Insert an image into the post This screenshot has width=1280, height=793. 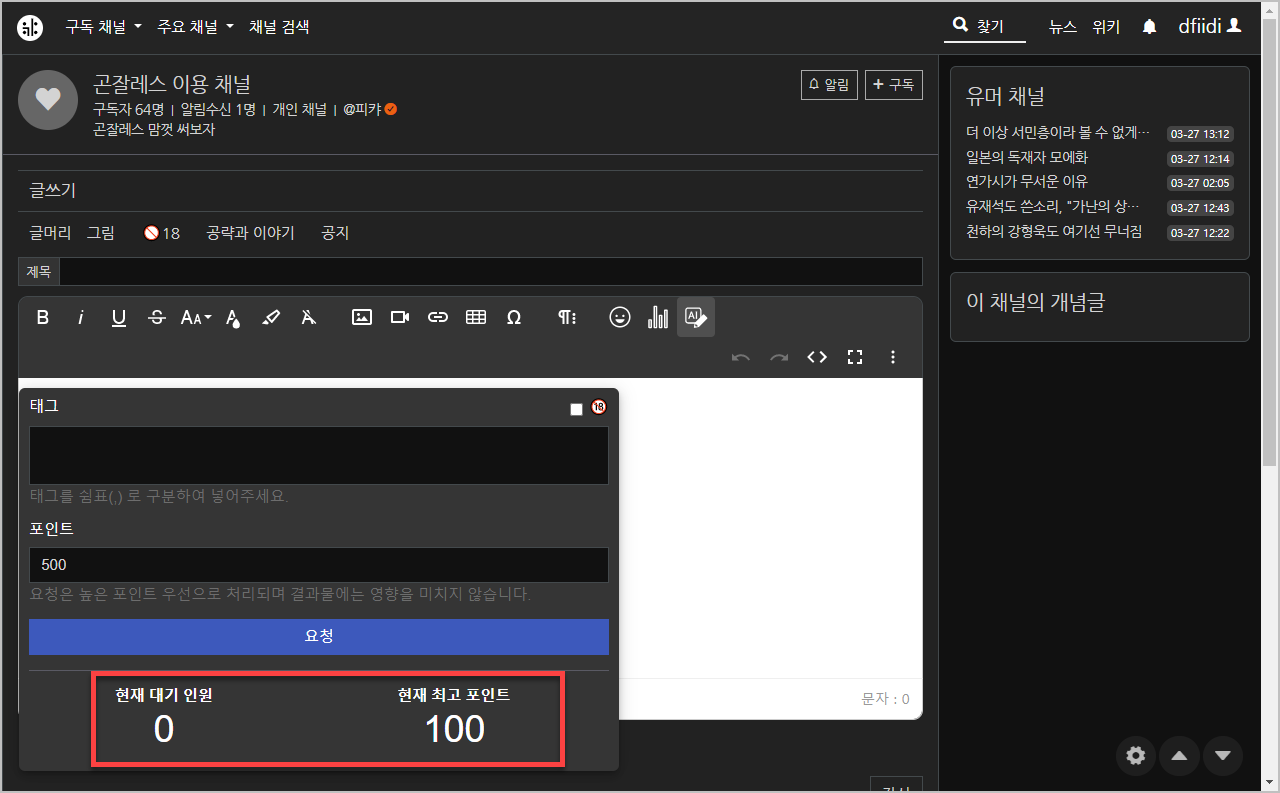coord(361,317)
